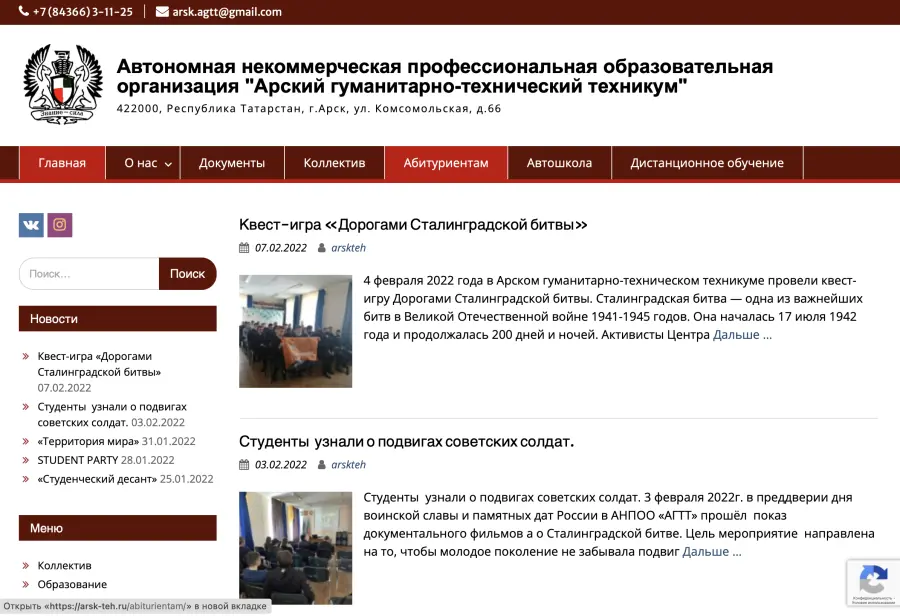Click the Поиск search button
This screenshot has height=616, width=900.
[188, 274]
